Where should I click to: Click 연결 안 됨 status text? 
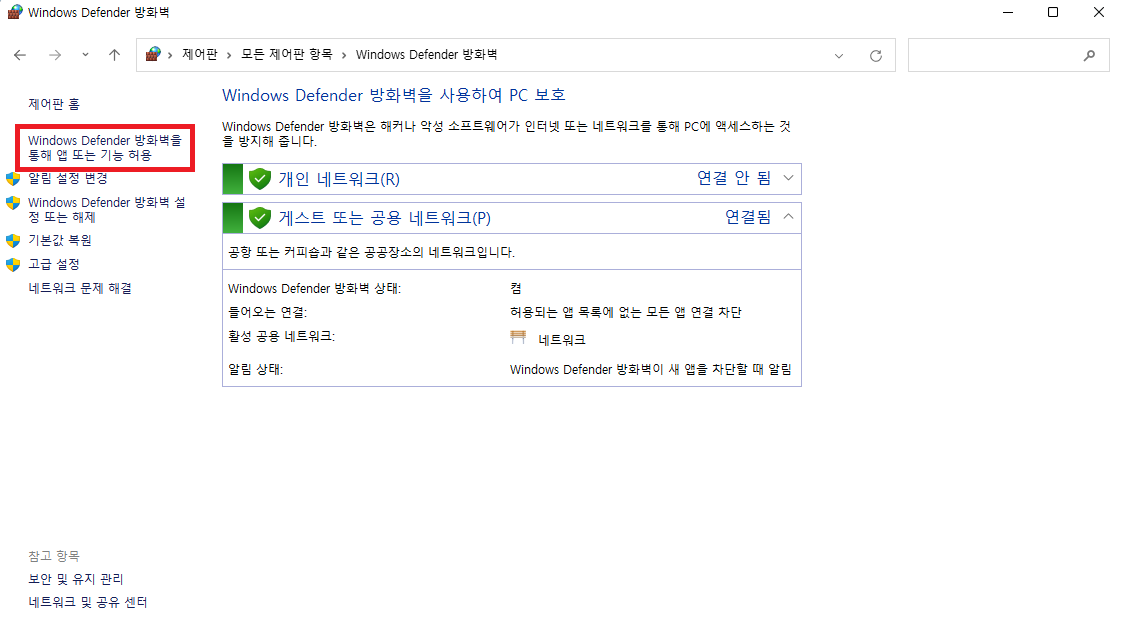click(734, 178)
